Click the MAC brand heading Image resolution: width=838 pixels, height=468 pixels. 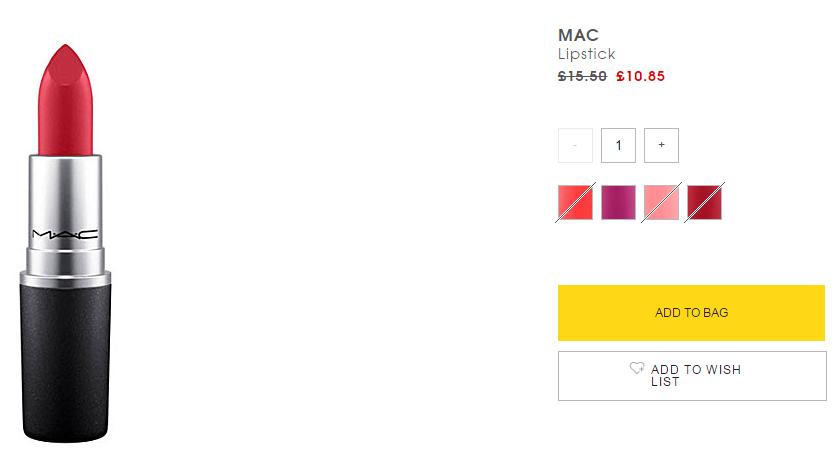pos(578,36)
